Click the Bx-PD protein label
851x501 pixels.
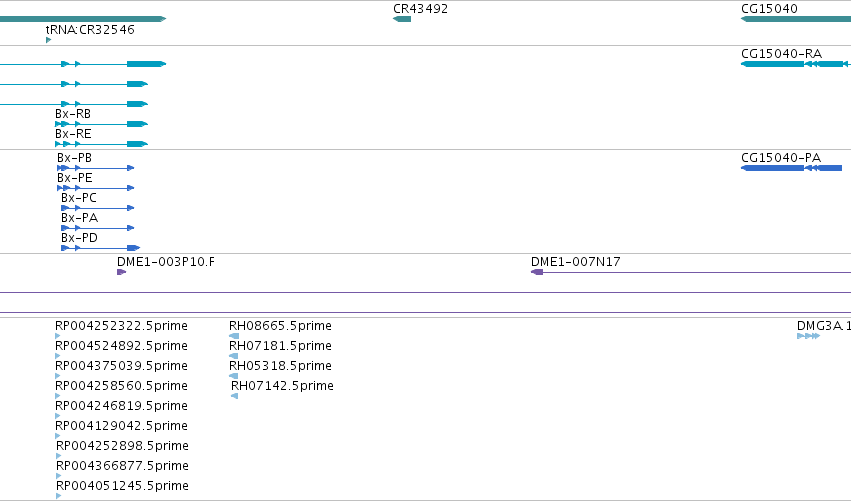tap(79, 238)
